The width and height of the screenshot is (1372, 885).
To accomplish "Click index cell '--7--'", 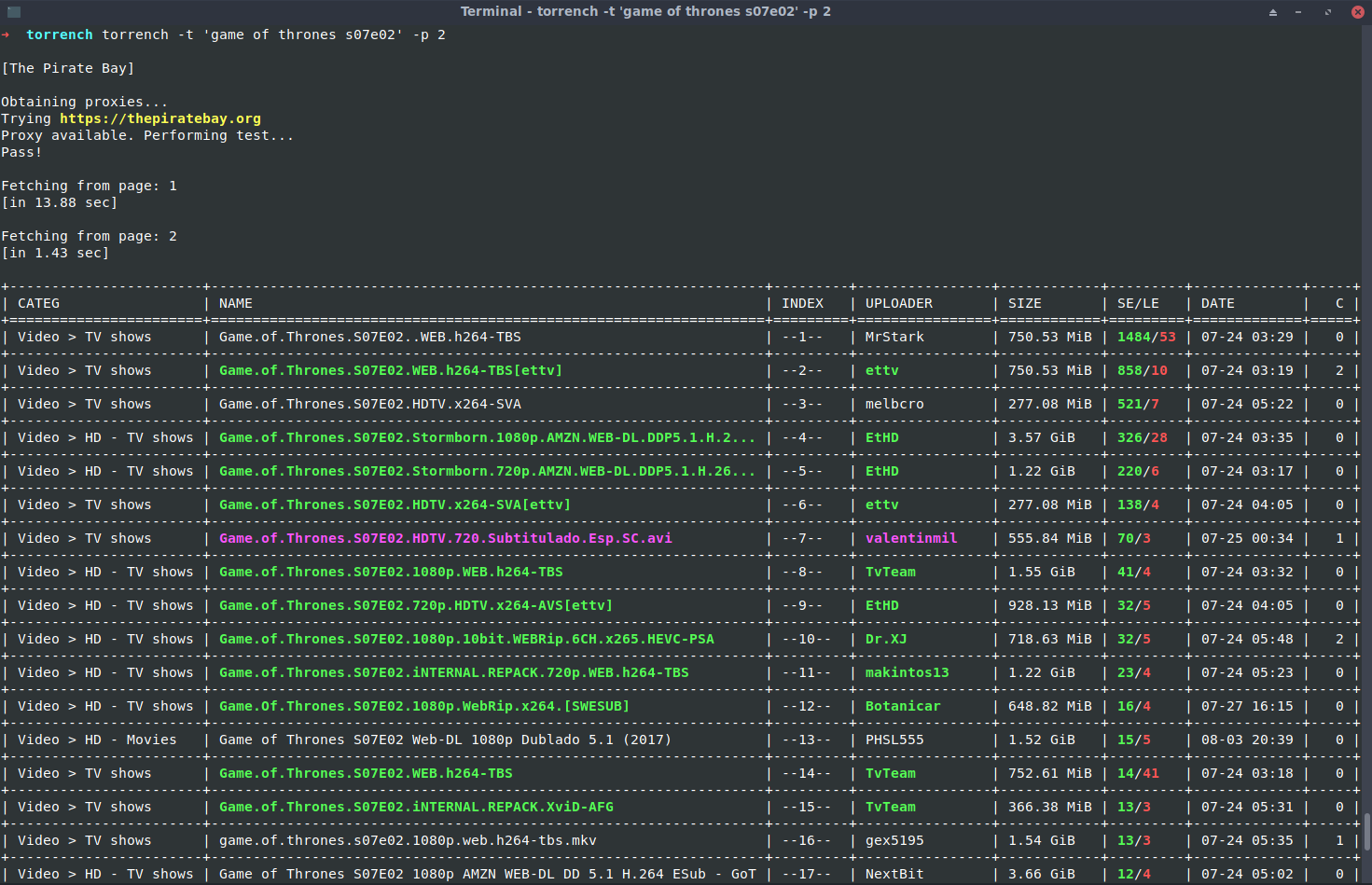I will pos(803,538).
